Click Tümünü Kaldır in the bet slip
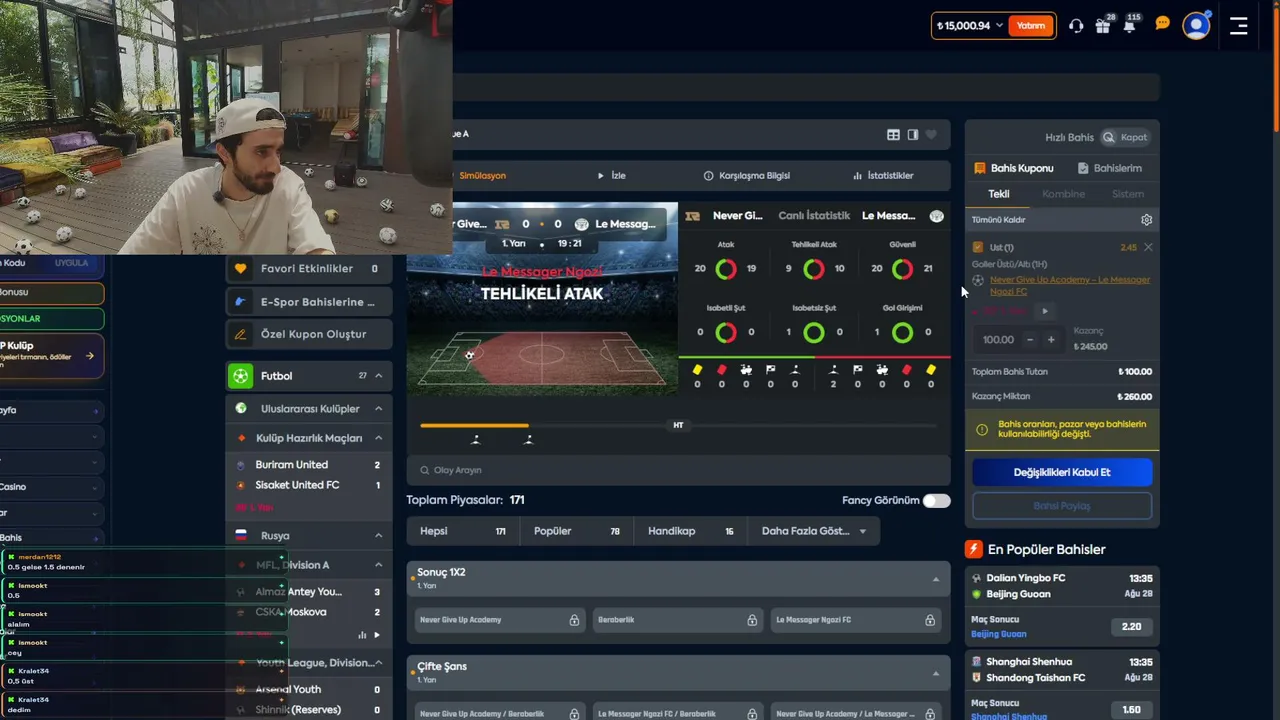This screenshot has width=1280, height=720. tap(999, 220)
